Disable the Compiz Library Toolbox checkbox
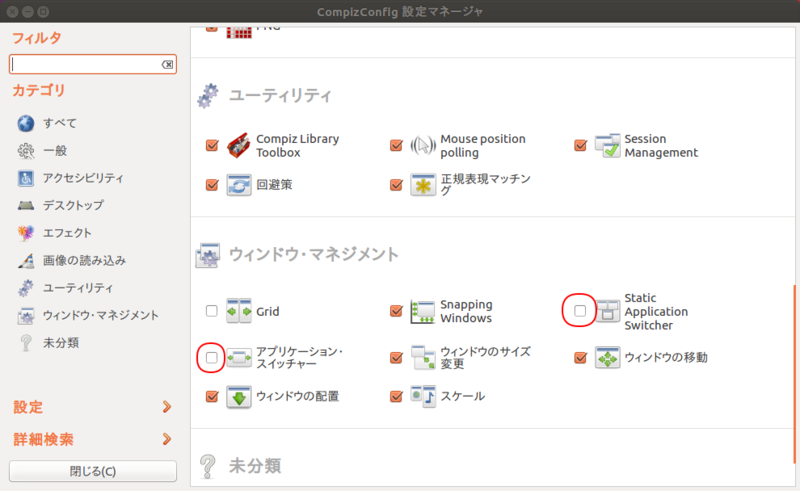 212,145
